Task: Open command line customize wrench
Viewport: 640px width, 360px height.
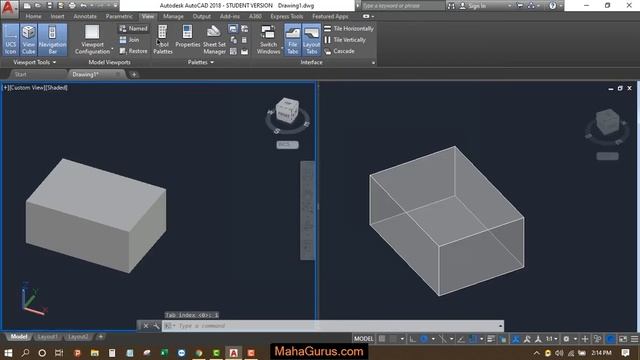Action: click(x=156, y=326)
